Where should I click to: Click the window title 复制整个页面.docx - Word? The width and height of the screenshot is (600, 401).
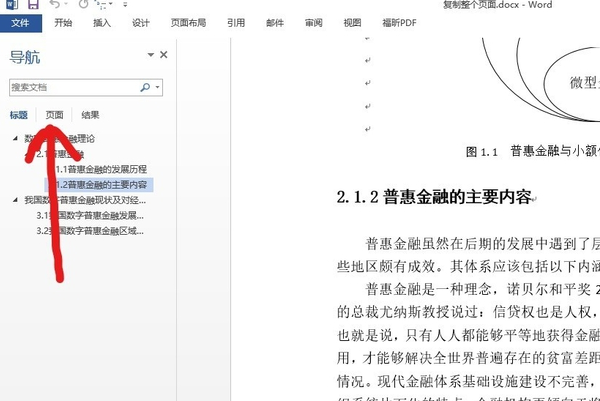(497, 5)
